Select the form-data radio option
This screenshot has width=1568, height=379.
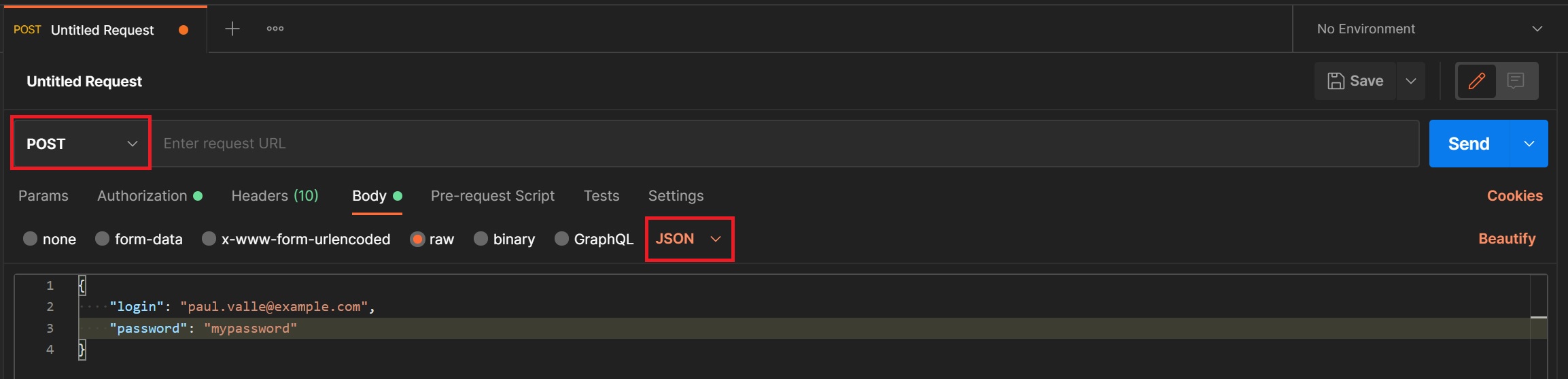click(102, 239)
